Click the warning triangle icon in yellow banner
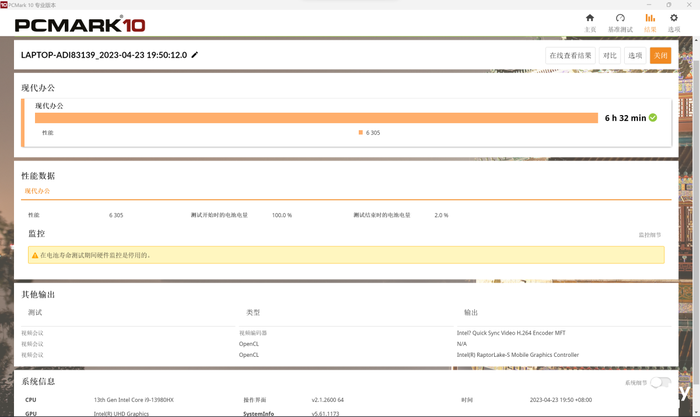This screenshot has height=417, width=700. 35,255
